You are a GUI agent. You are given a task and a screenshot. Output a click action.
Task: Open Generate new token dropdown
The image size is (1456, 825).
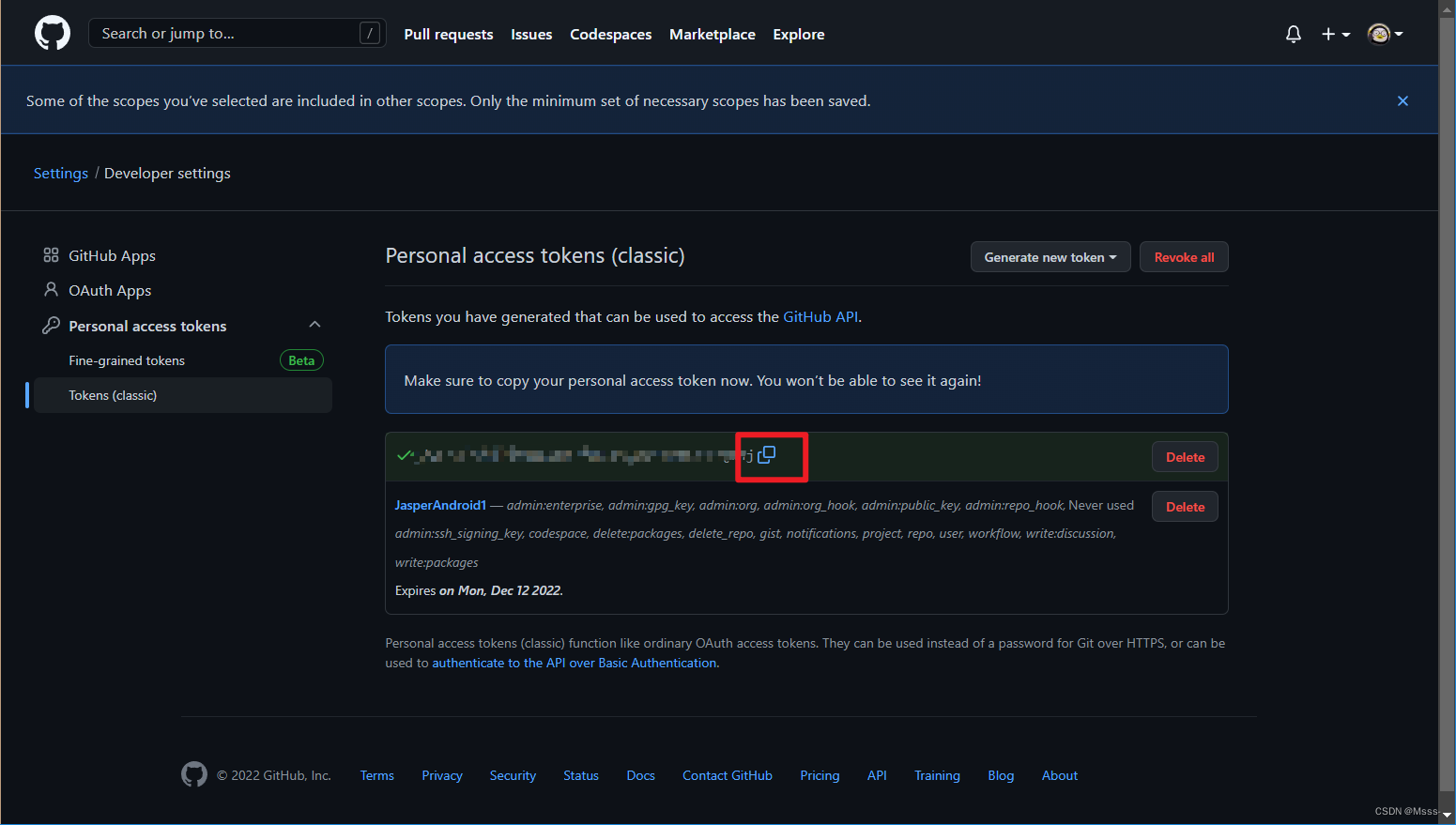pos(1050,257)
